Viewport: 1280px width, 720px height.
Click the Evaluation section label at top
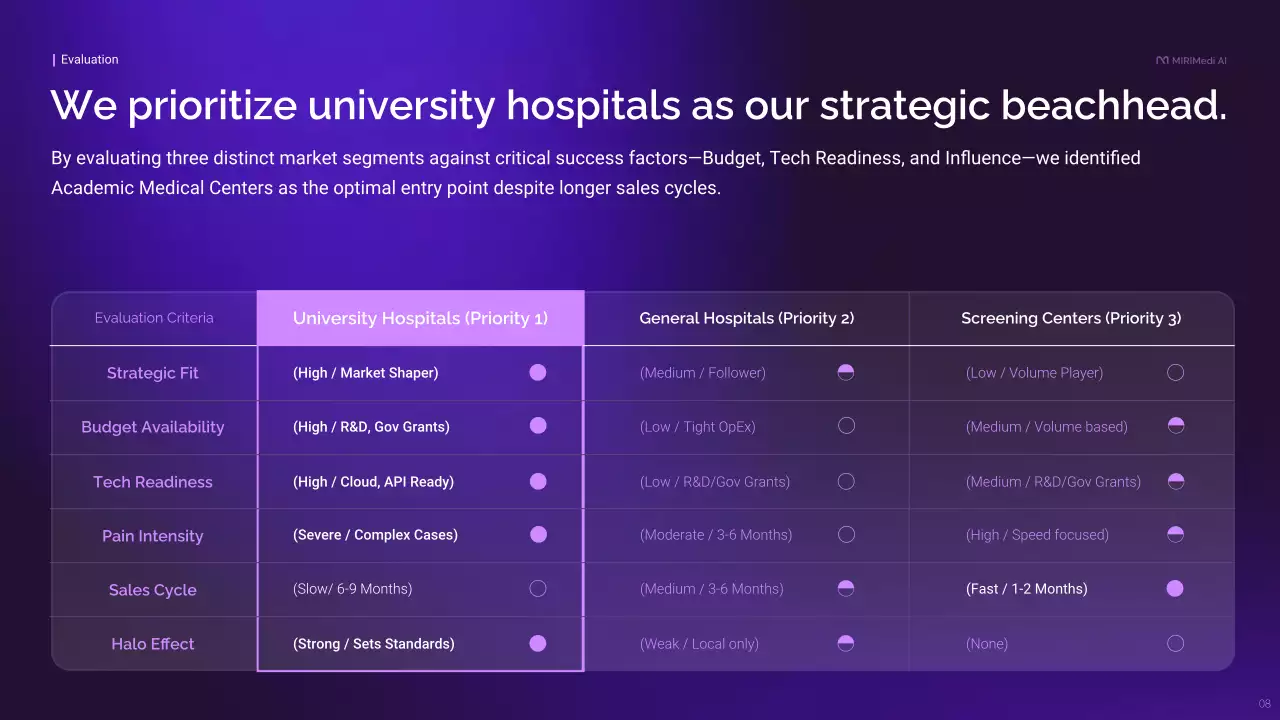(89, 60)
